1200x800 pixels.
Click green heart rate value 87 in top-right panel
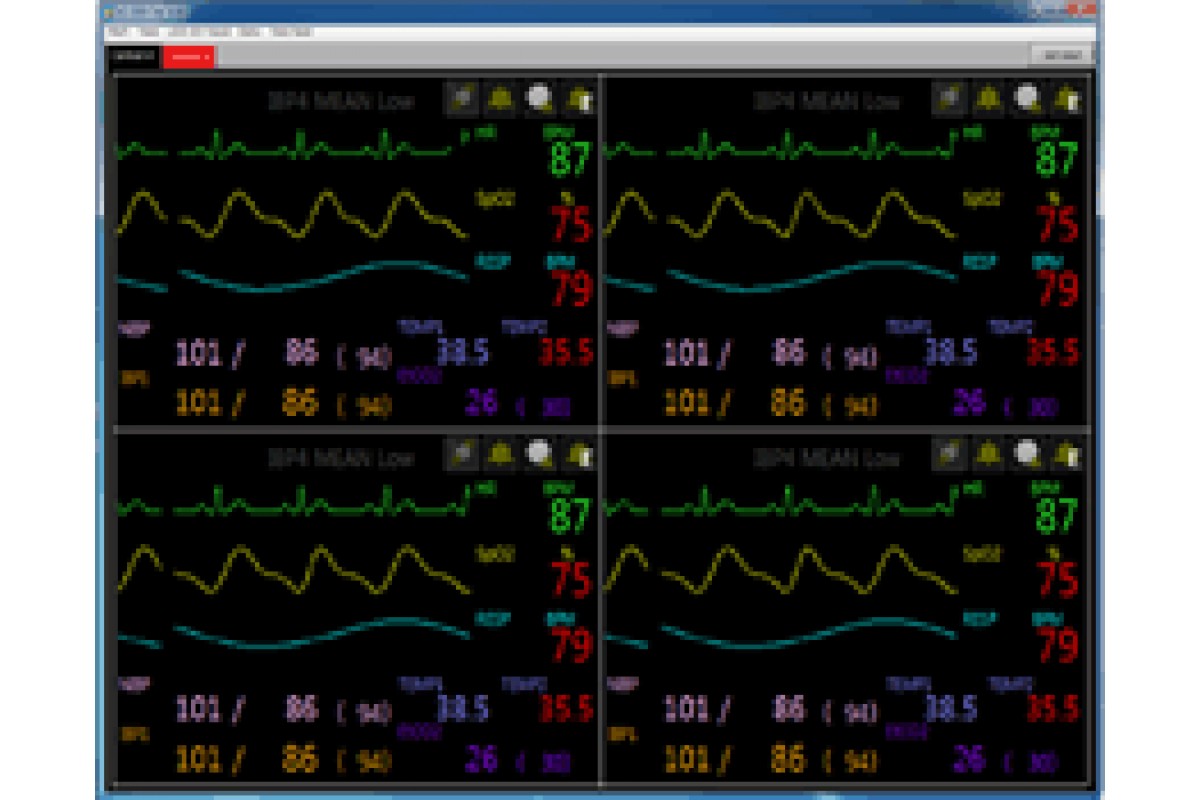(1056, 159)
